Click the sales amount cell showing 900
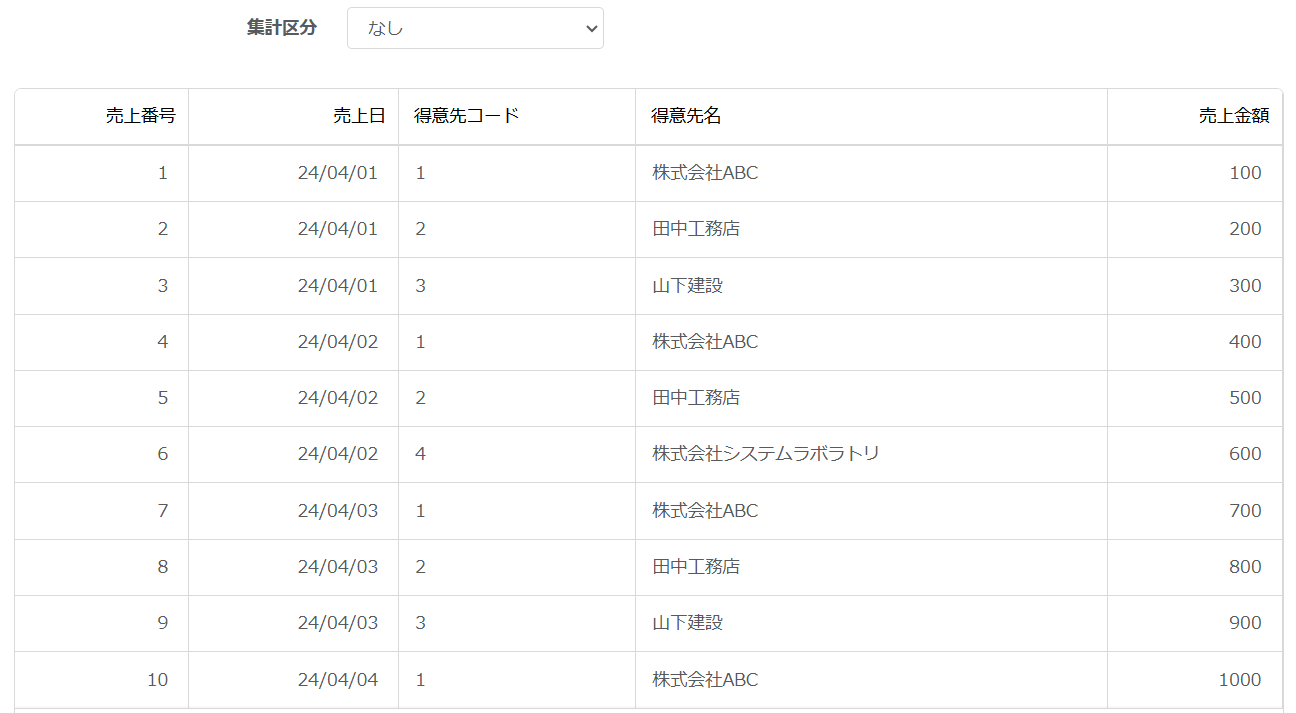This screenshot has height=713, width=1296. pyautogui.click(x=1194, y=623)
